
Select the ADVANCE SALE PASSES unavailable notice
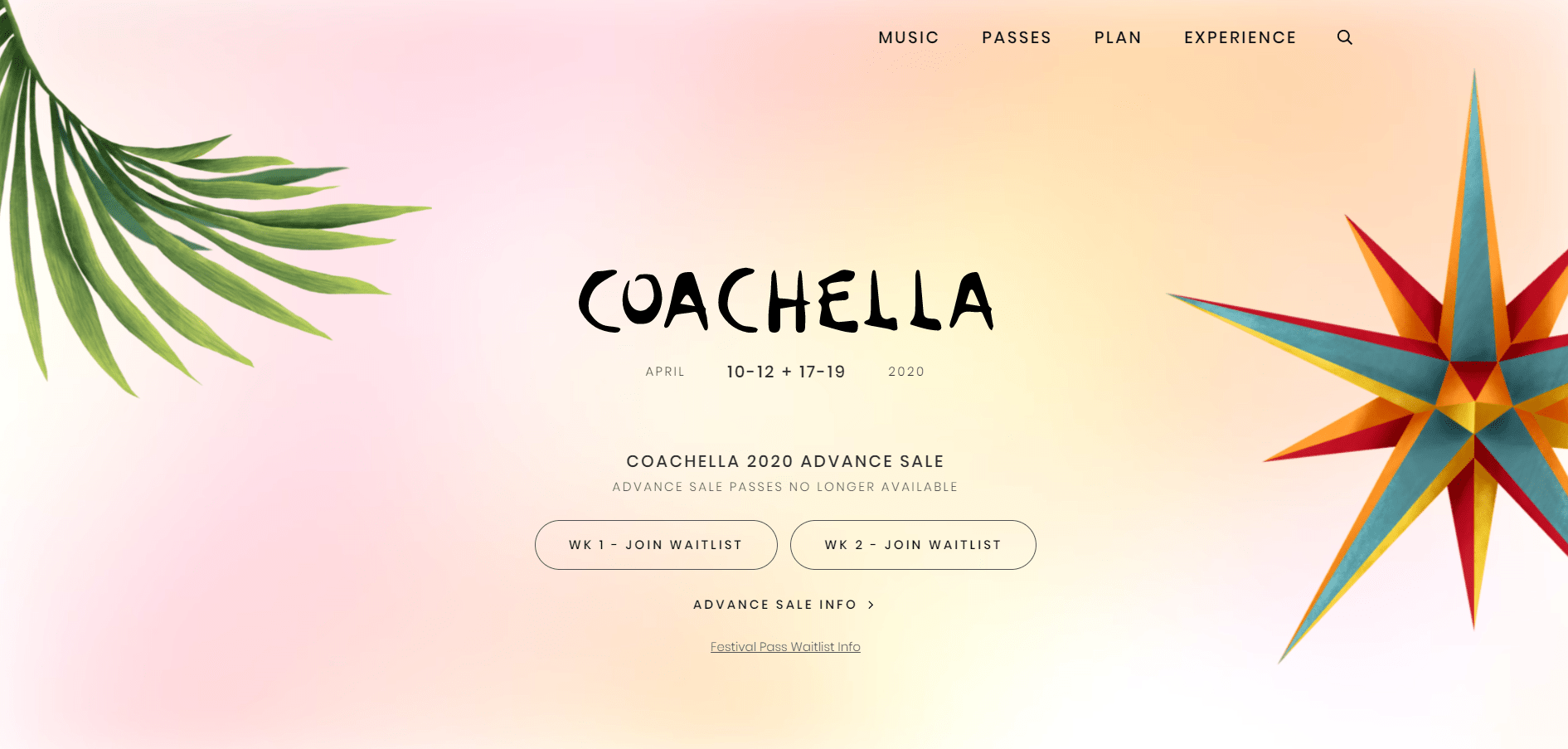click(x=783, y=487)
